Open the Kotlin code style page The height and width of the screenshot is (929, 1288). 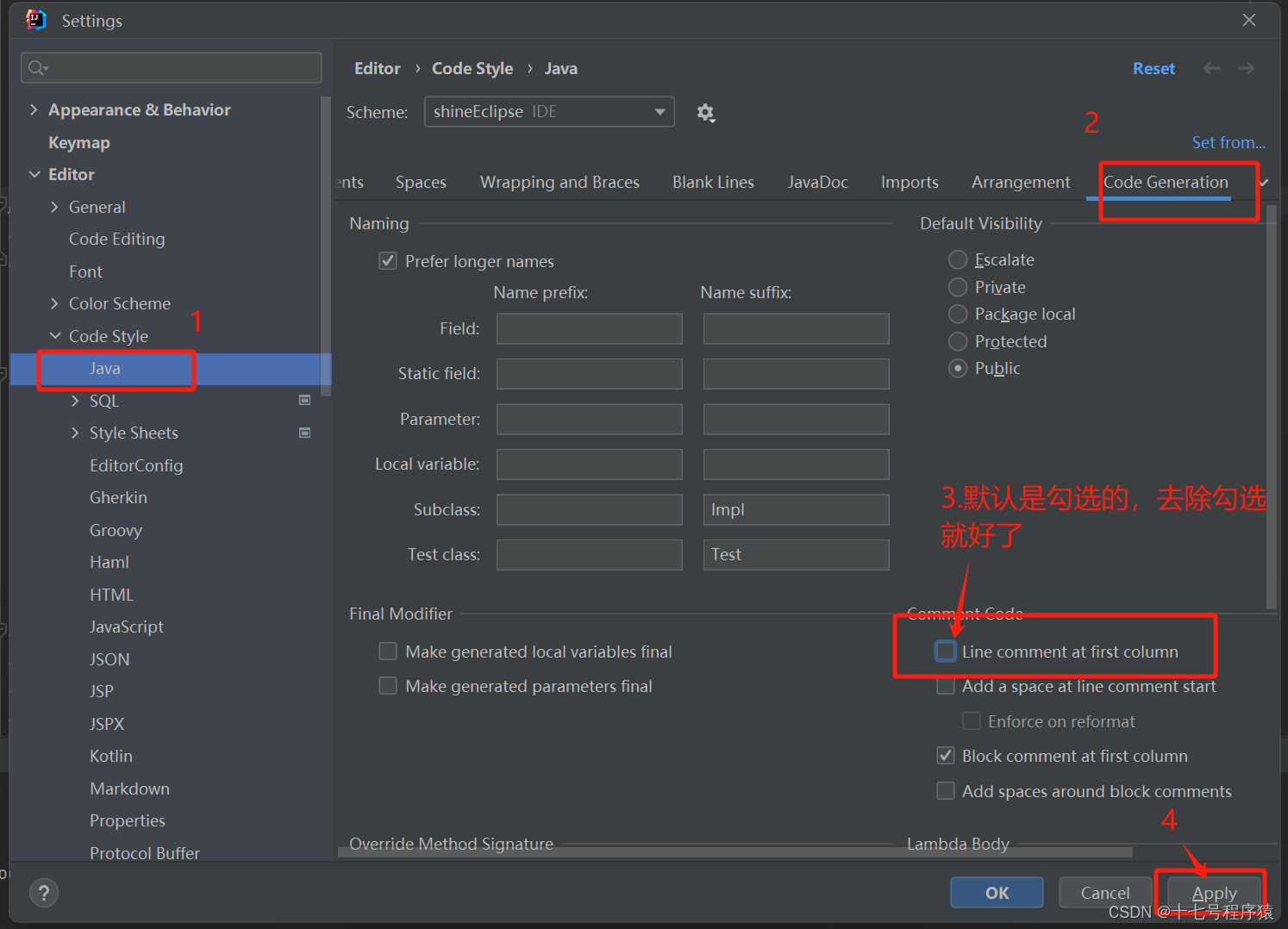[x=111, y=756]
